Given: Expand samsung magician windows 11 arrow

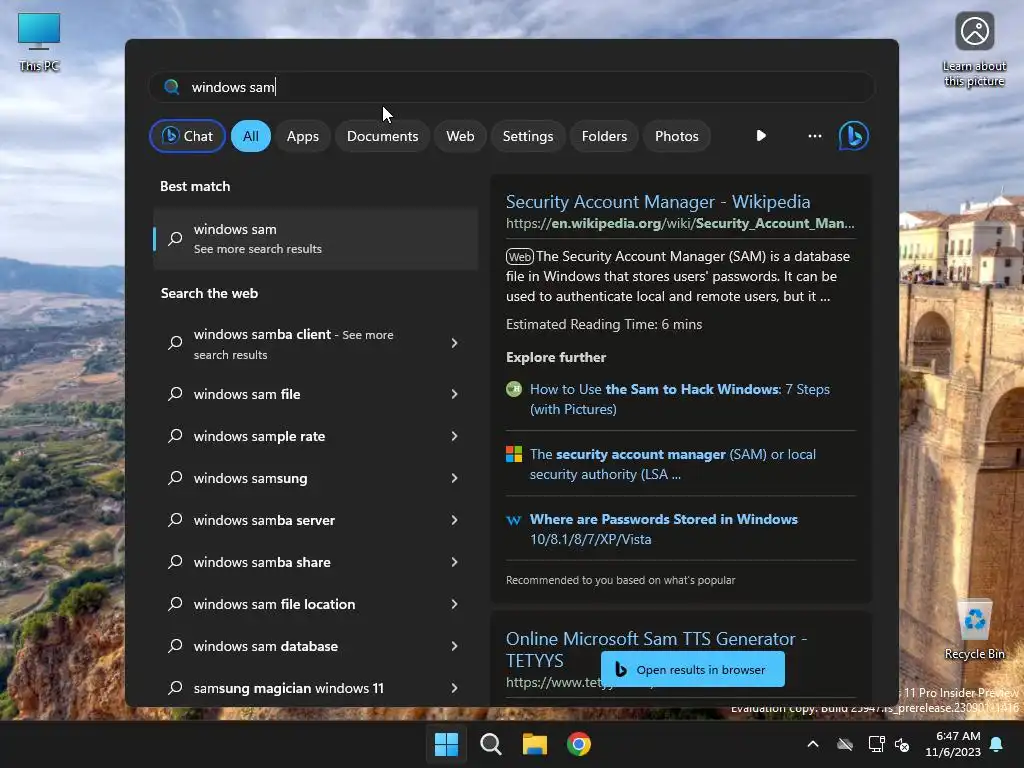Looking at the screenshot, I should 455,688.
